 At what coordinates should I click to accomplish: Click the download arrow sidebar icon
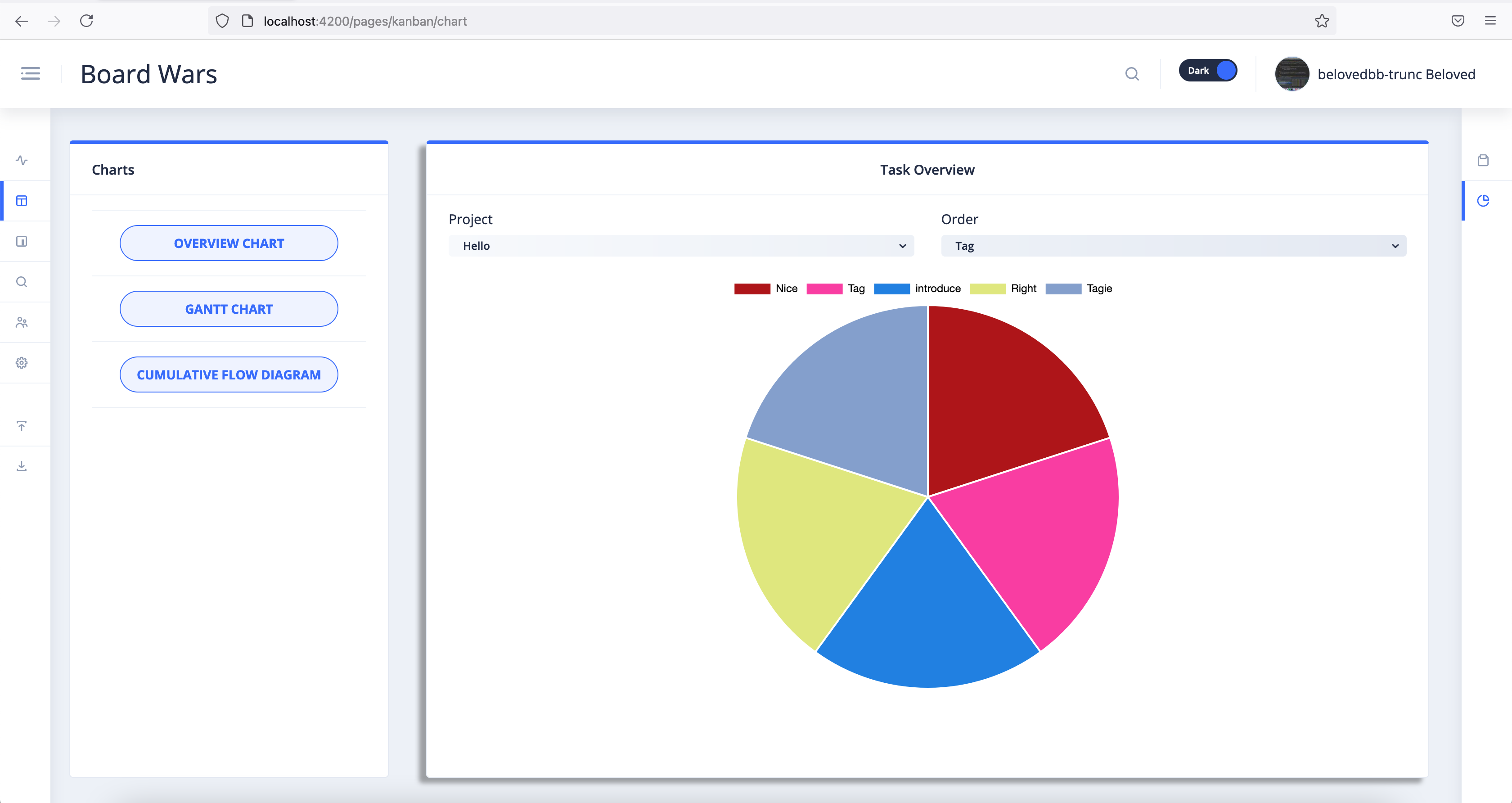click(22, 466)
